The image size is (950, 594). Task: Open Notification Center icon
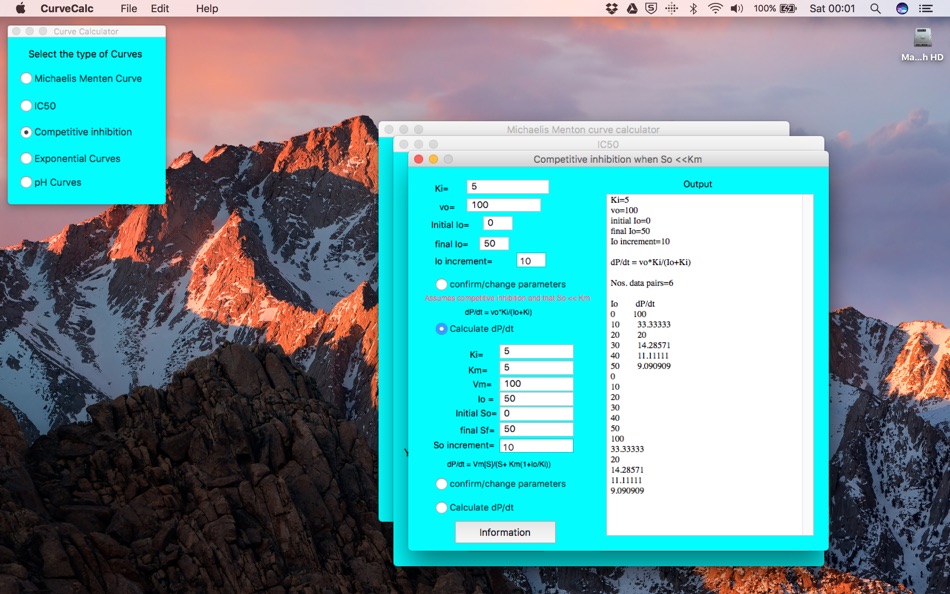click(925, 8)
